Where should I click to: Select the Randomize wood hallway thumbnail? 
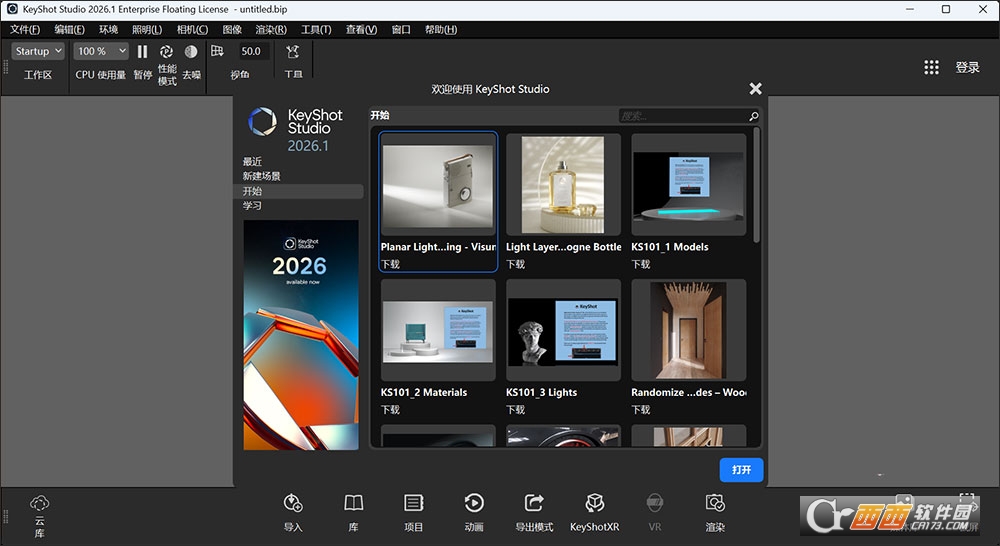coord(688,330)
